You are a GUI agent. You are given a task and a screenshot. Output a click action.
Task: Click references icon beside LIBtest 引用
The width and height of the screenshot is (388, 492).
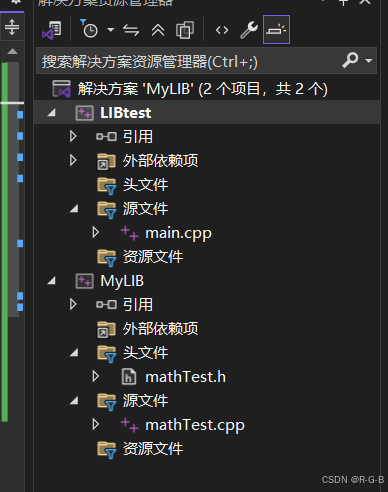click(x=106, y=136)
